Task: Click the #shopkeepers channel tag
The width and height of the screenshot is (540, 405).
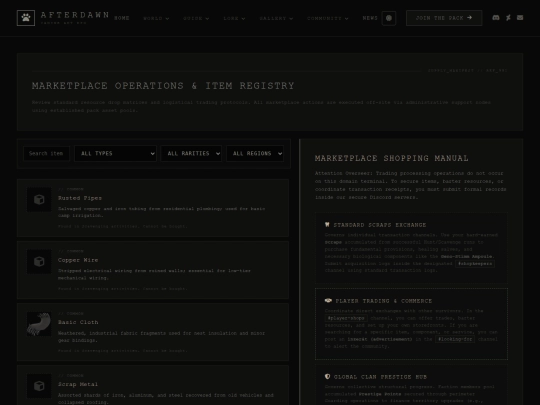Action: pos(475,263)
